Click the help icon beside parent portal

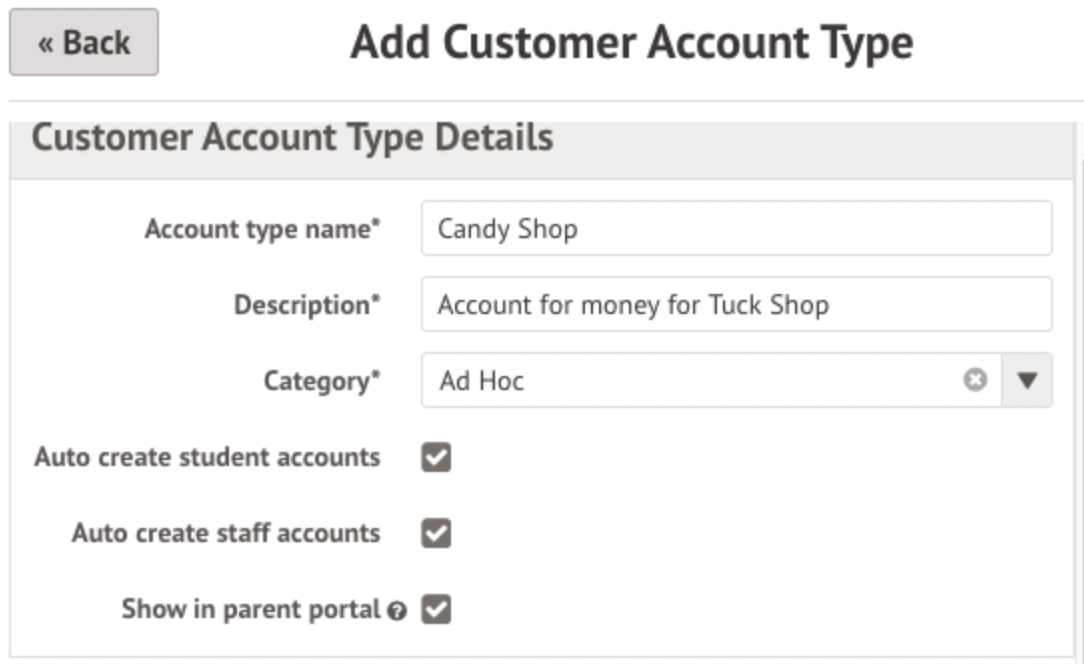(397, 611)
